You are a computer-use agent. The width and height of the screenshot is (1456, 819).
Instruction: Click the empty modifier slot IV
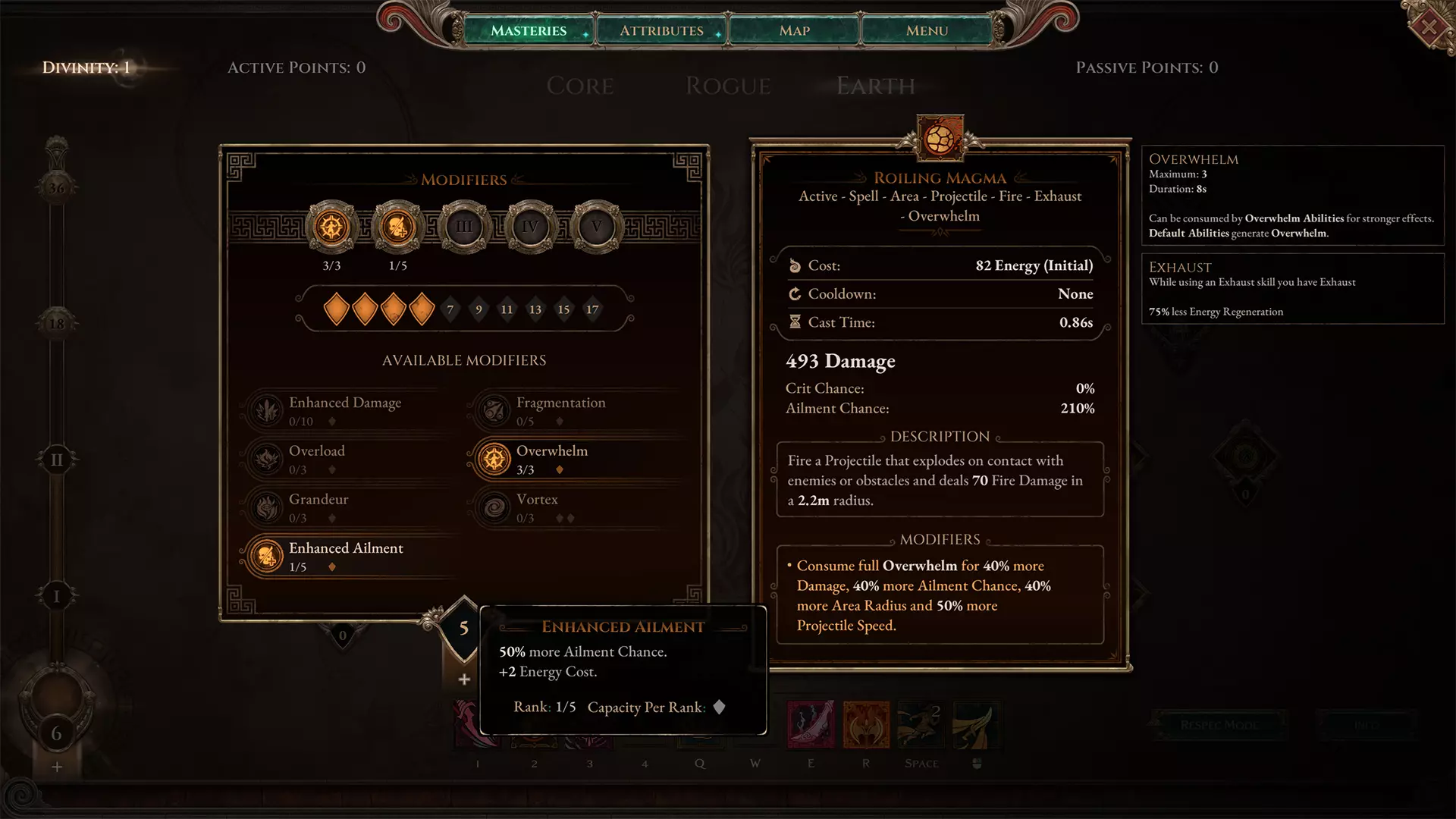pos(530,227)
